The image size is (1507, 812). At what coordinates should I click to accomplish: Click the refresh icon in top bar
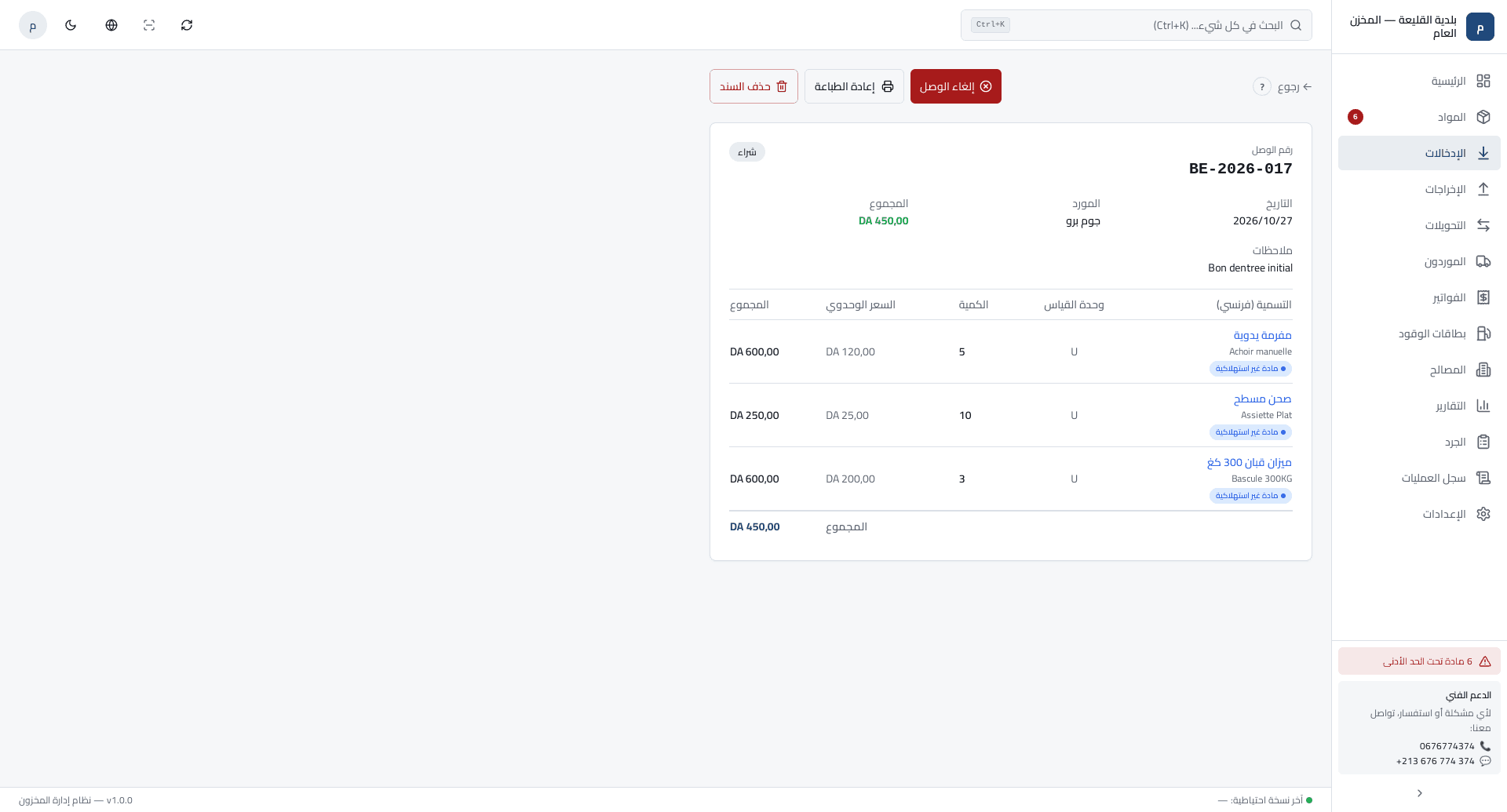tap(187, 25)
